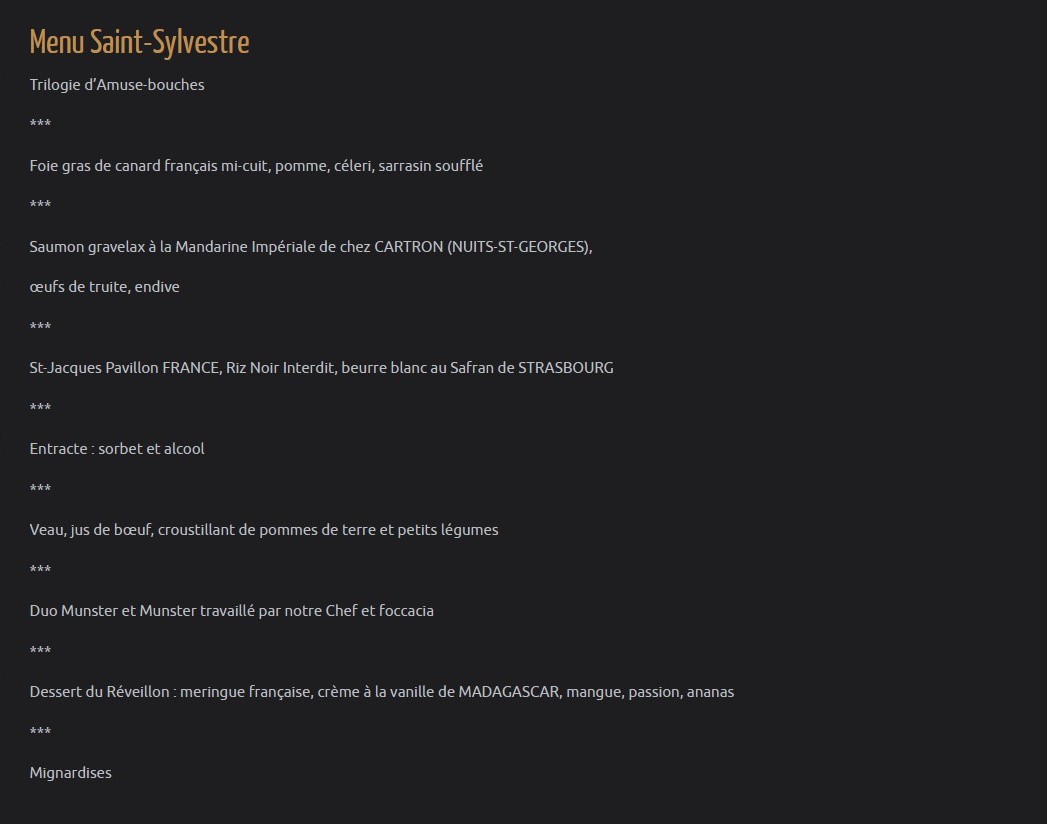Click the mangue, passion, ananas text
1047x824 pixels.
tap(650, 692)
